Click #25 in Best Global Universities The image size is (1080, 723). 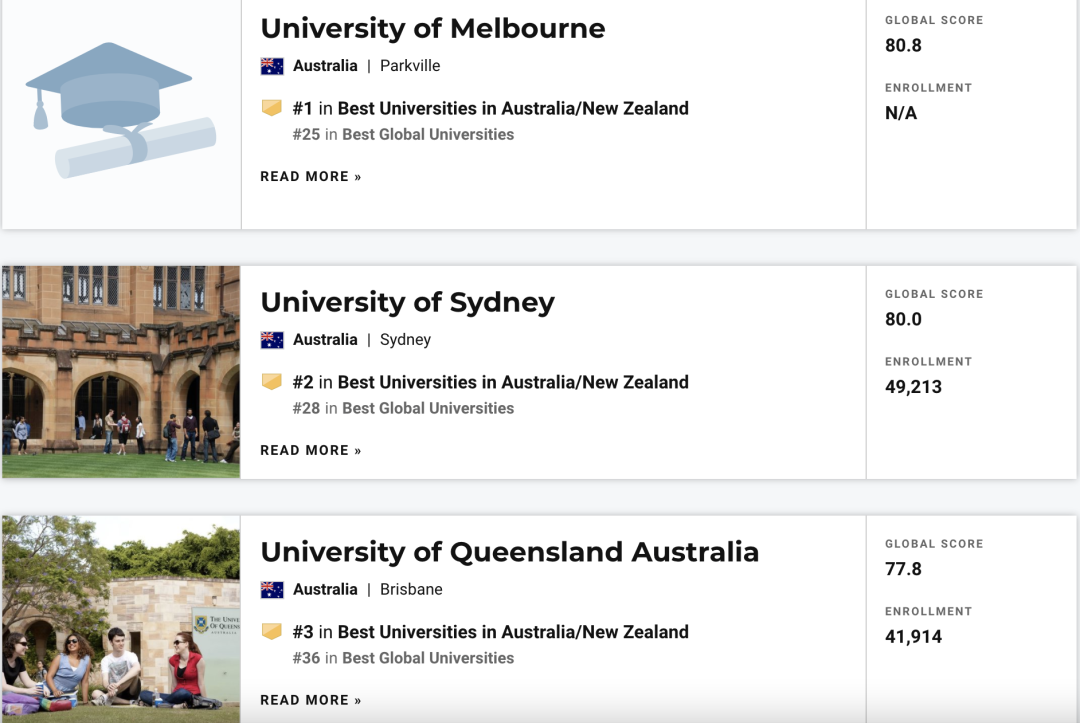tap(403, 135)
